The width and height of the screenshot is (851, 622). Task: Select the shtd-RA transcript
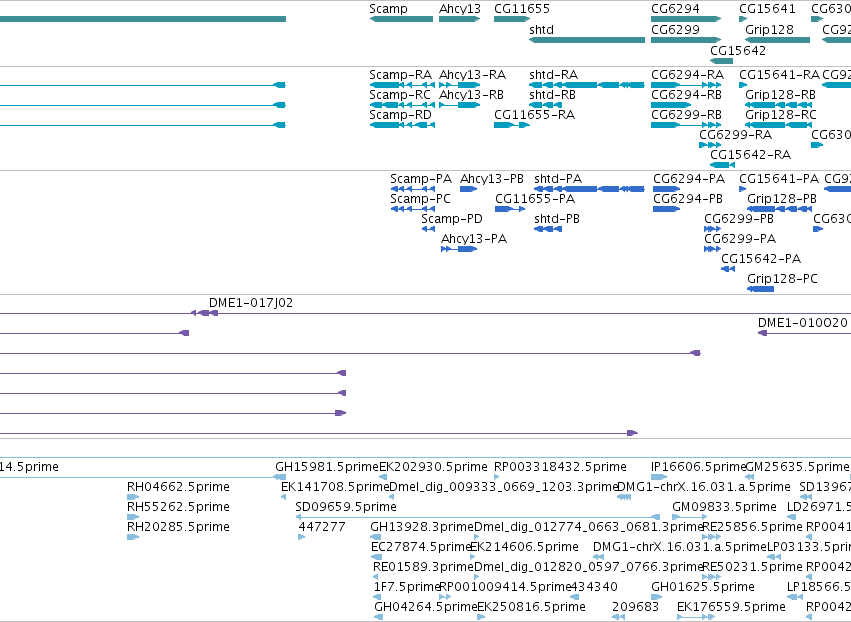(x=587, y=85)
